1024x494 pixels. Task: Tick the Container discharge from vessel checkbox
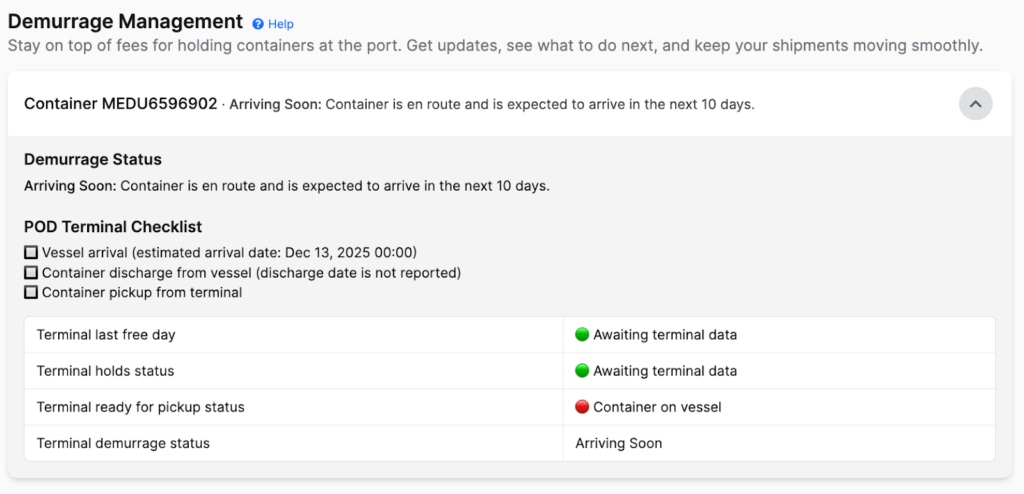pos(31,273)
